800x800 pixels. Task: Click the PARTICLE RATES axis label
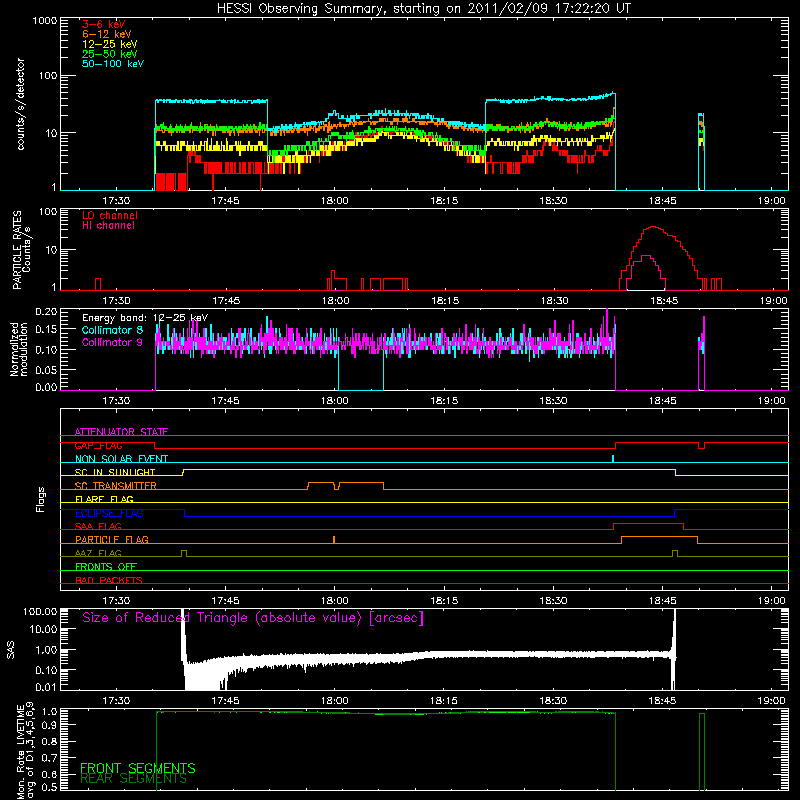coord(21,250)
